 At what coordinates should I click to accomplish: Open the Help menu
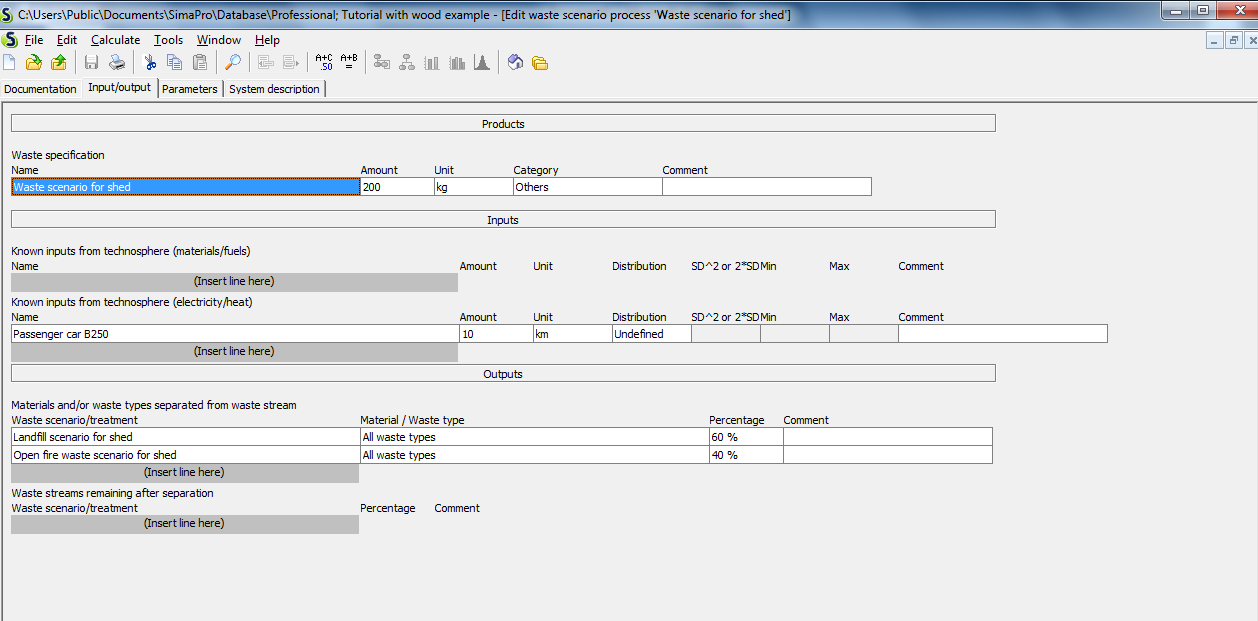(267, 40)
